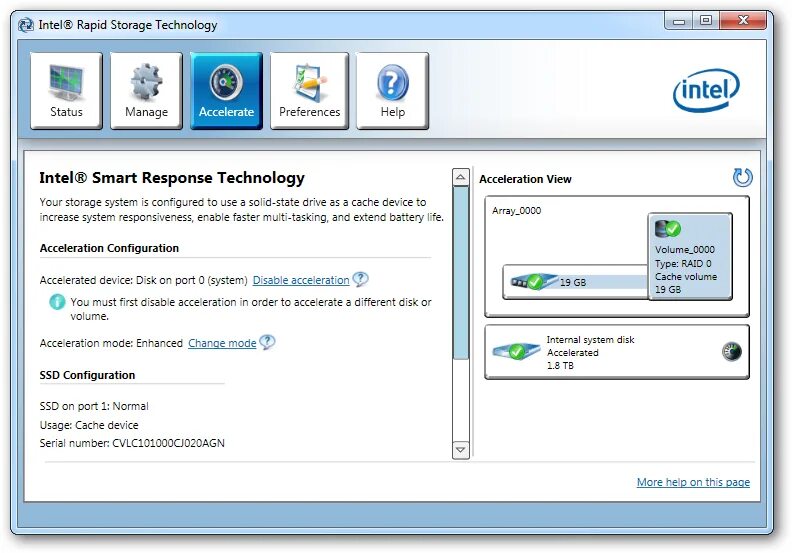Refresh the Acceleration View
The width and height of the screenshot is (792, 553).
click(742, 178)
